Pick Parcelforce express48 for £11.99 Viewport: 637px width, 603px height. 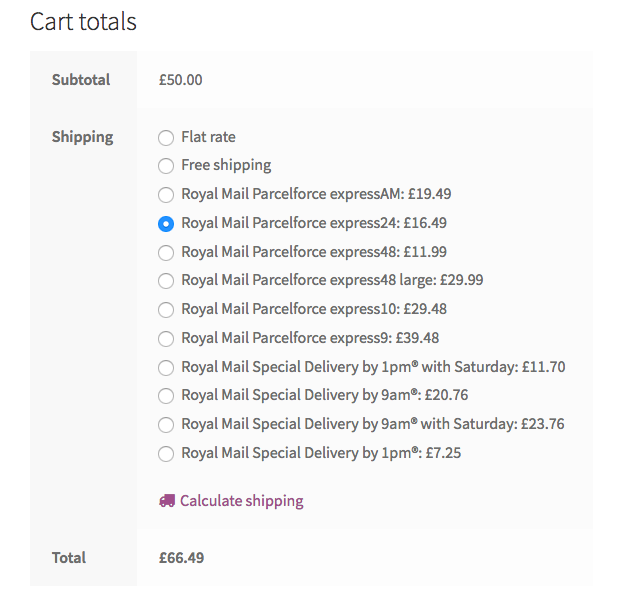tap(166, 252)
